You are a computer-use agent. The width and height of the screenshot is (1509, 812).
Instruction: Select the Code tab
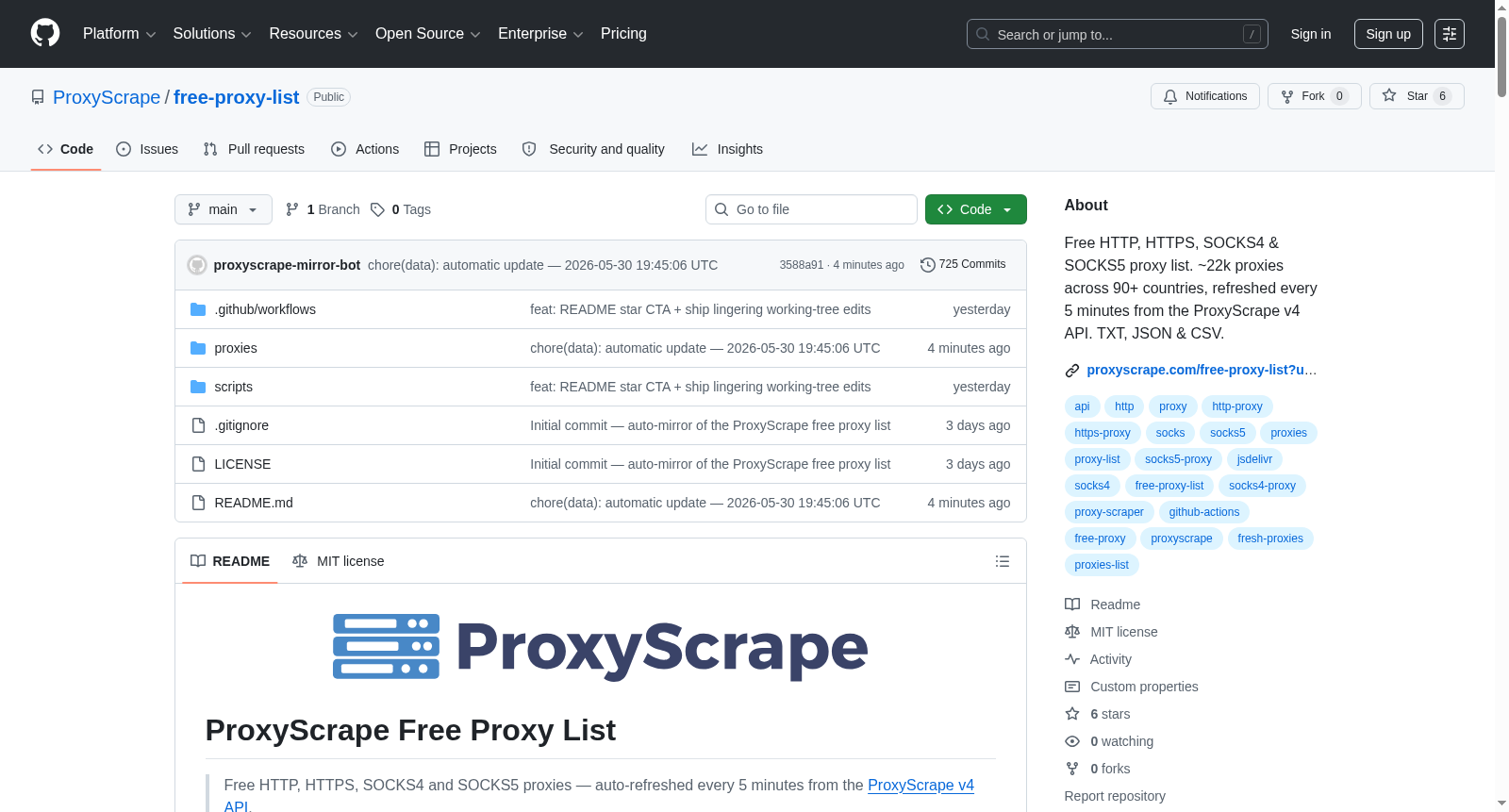(x=66, y=149)
